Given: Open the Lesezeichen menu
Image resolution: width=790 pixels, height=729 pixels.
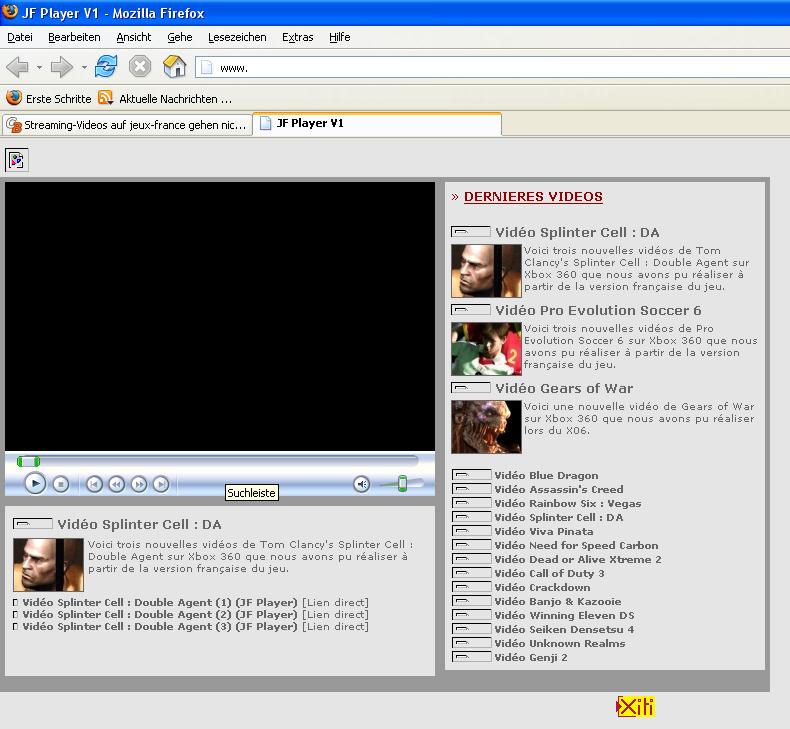Looking at the screenshot, I should pyautogui.click(x=237, y=37).
